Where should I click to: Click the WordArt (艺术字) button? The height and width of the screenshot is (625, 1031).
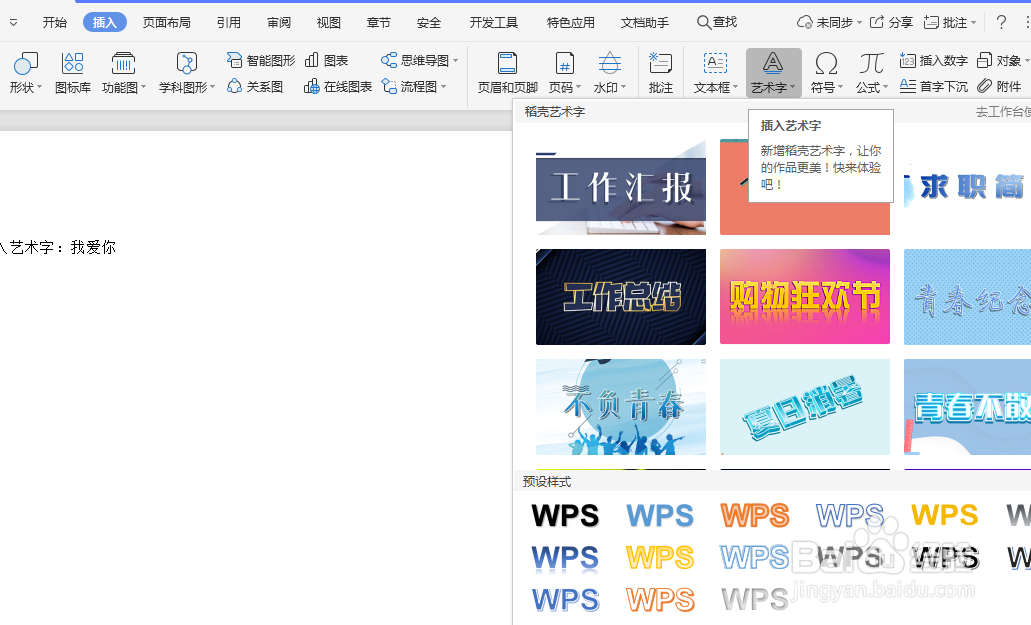click(x=773, y=72)
